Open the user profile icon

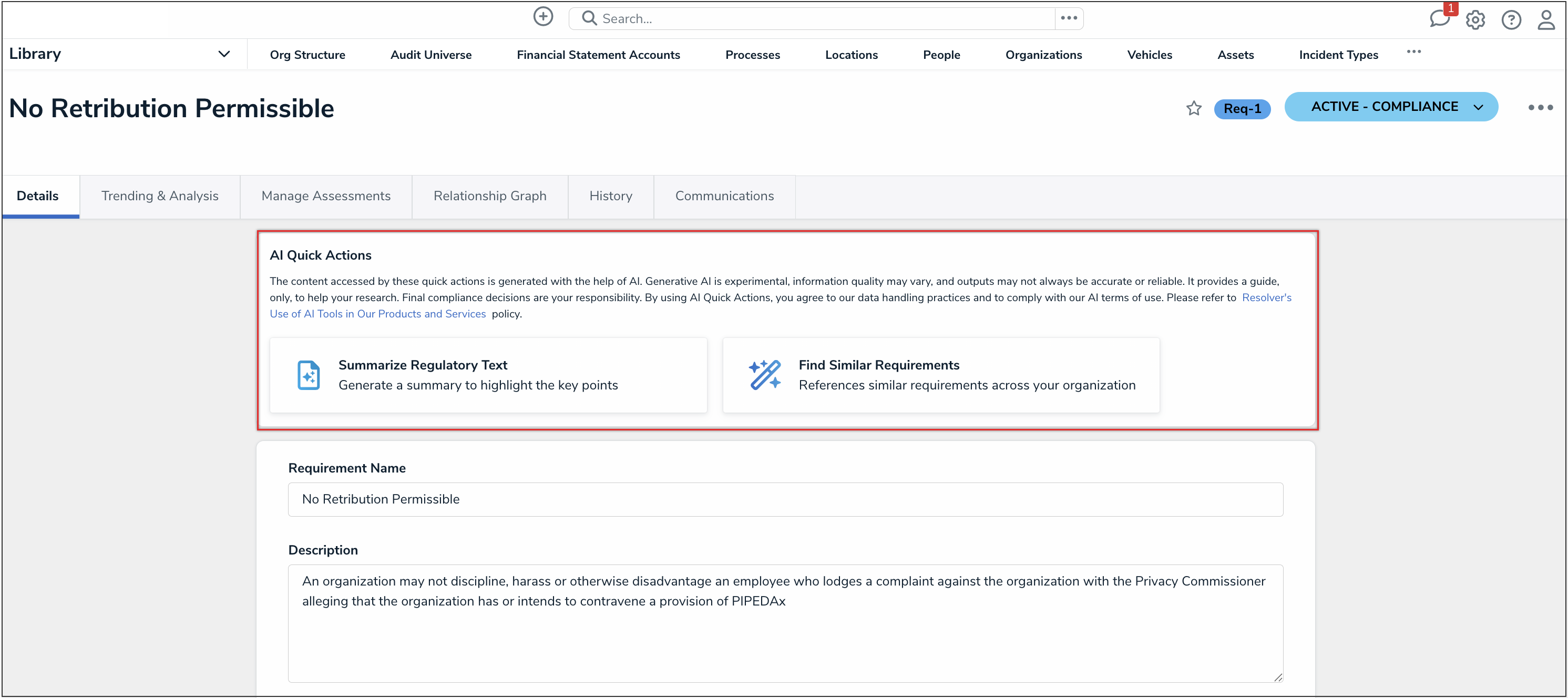[1546, 20]
